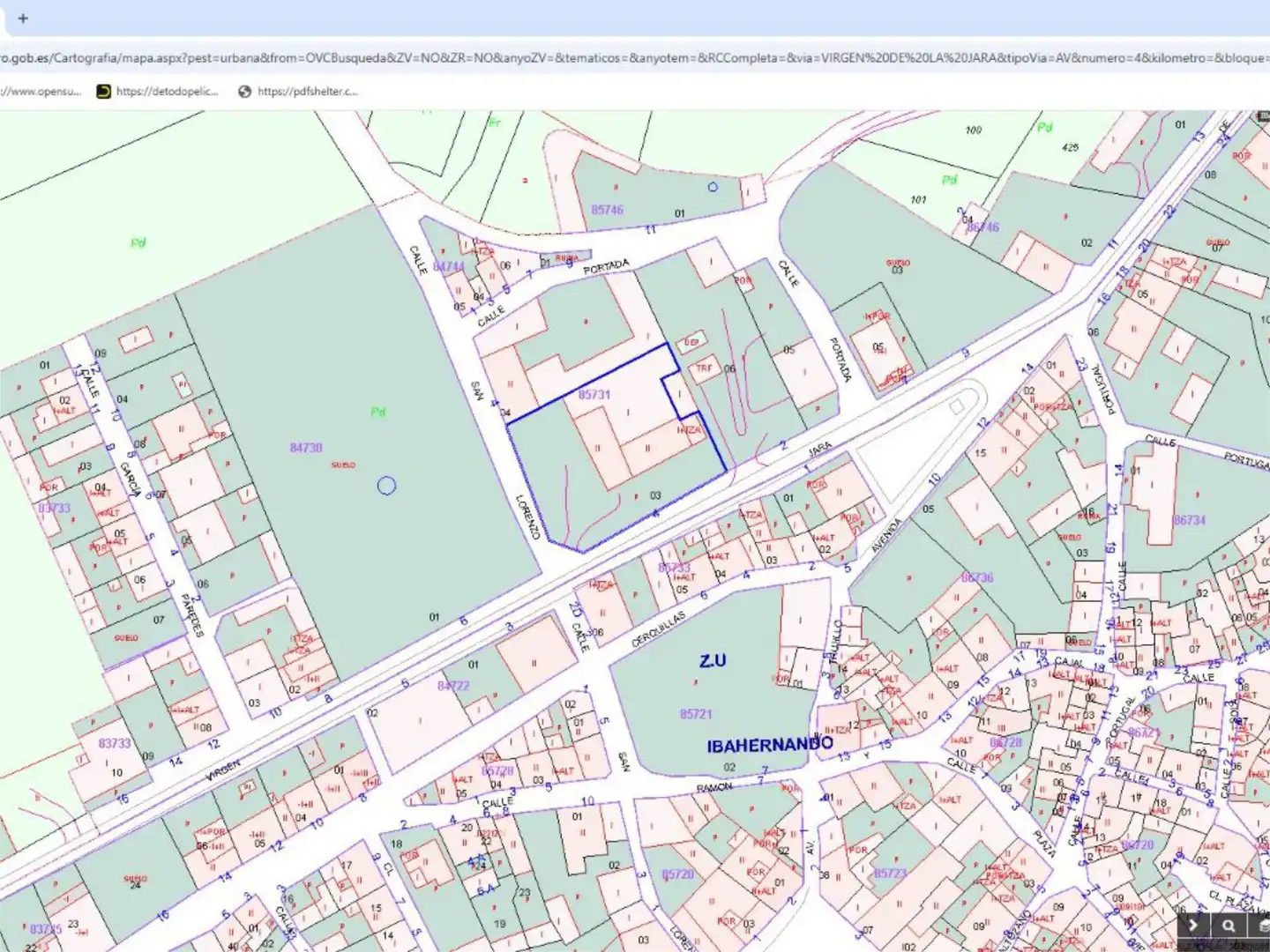The width and height of the screenshot is (1270, 952).
Task: Select parcel label 84730
Action: [306, 448]
